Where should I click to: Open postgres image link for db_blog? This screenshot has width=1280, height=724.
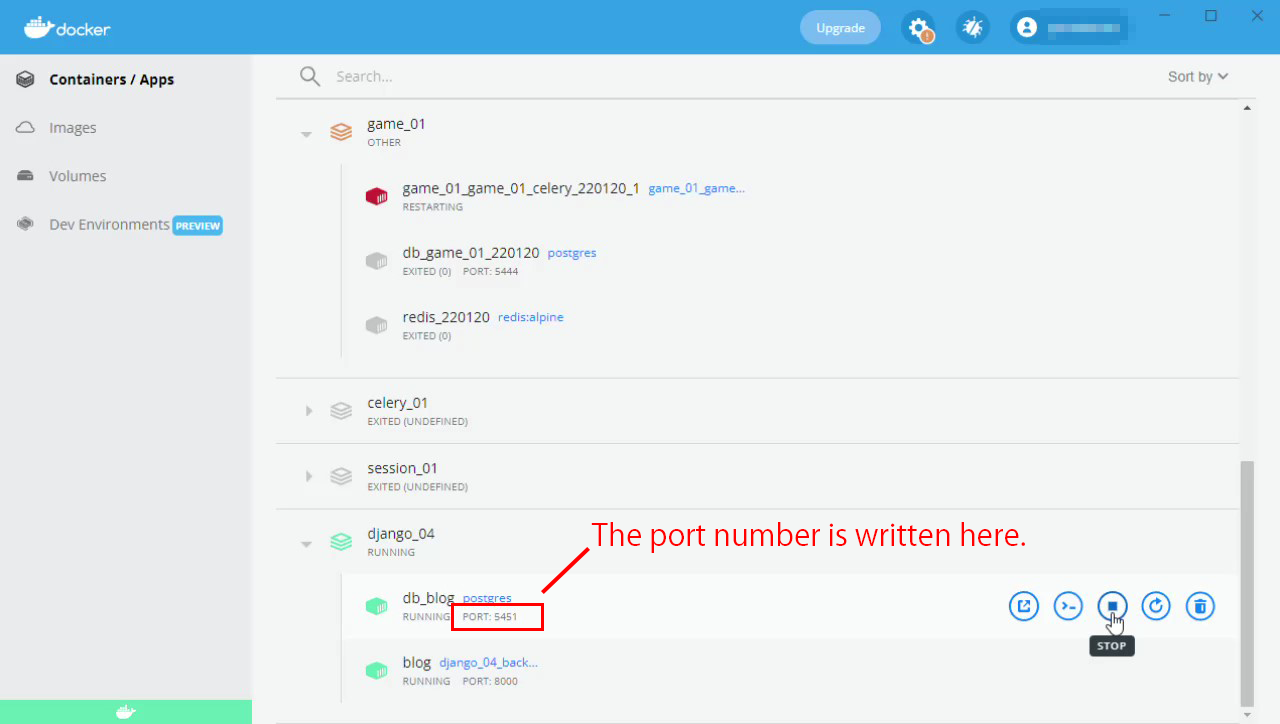[487, 598]
